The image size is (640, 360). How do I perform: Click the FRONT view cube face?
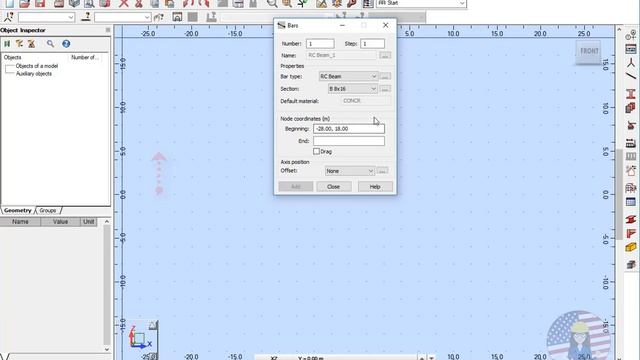(589, 51)
